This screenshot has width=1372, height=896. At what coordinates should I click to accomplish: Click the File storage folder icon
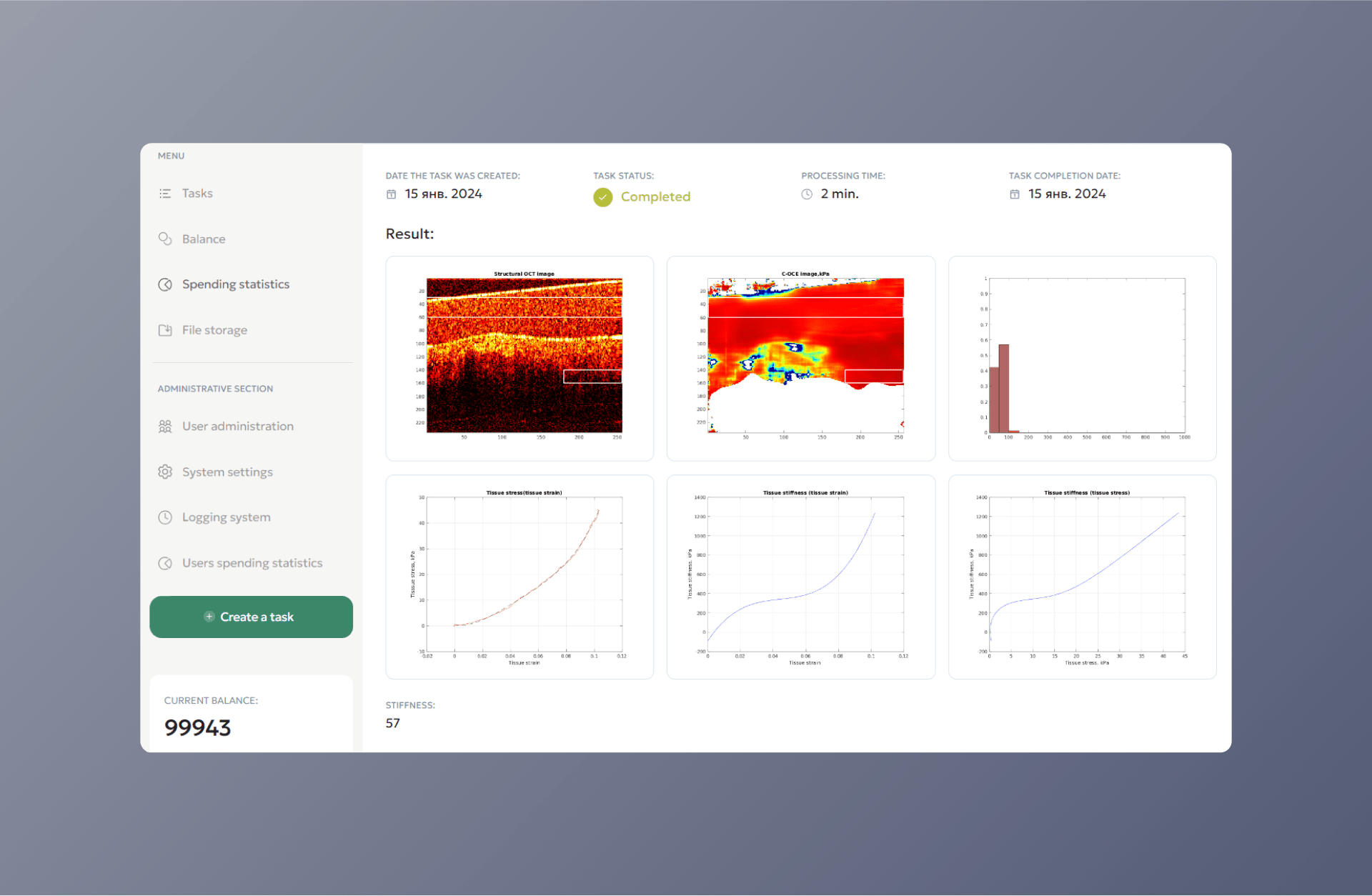165,330
